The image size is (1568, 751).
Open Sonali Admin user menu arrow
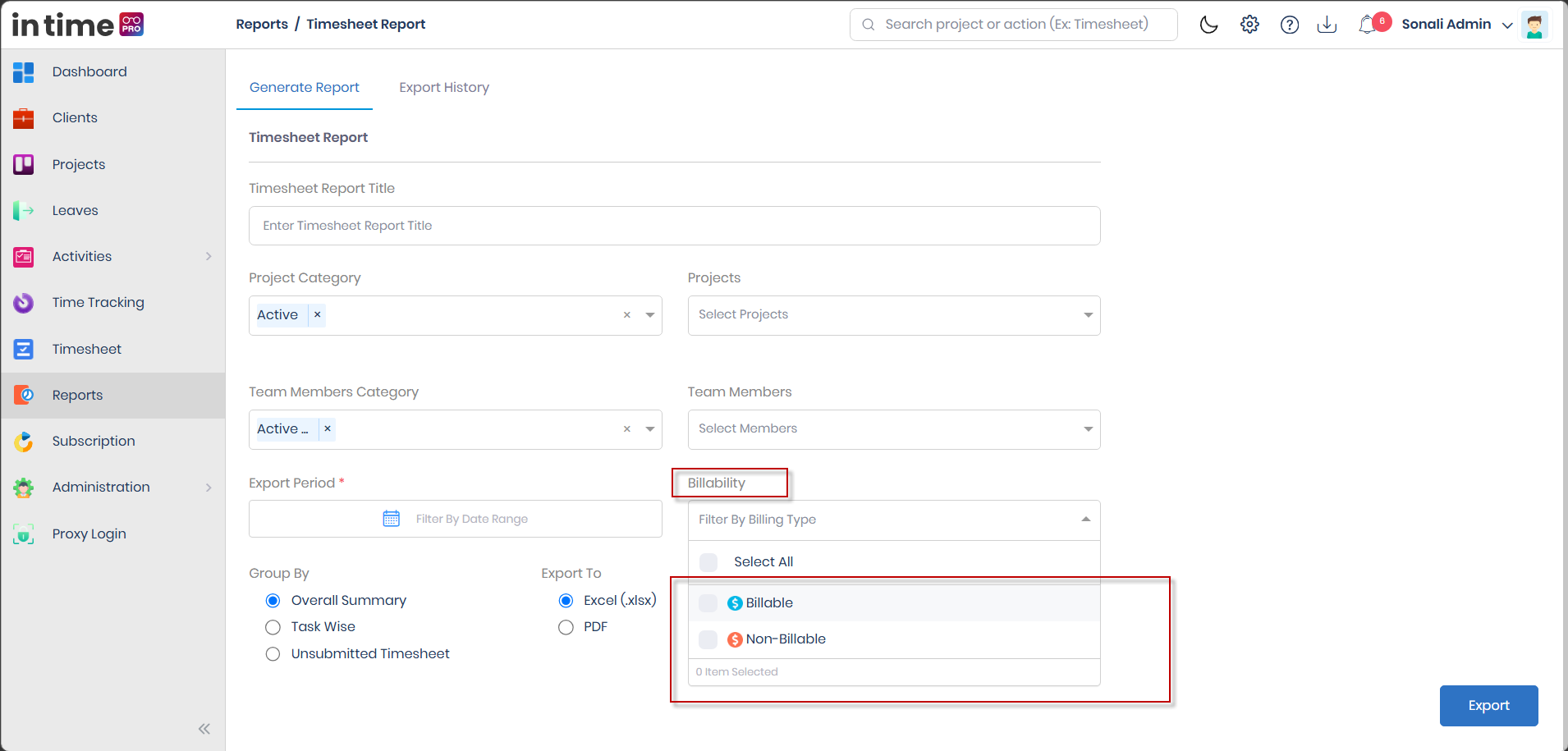(1507, 25)
